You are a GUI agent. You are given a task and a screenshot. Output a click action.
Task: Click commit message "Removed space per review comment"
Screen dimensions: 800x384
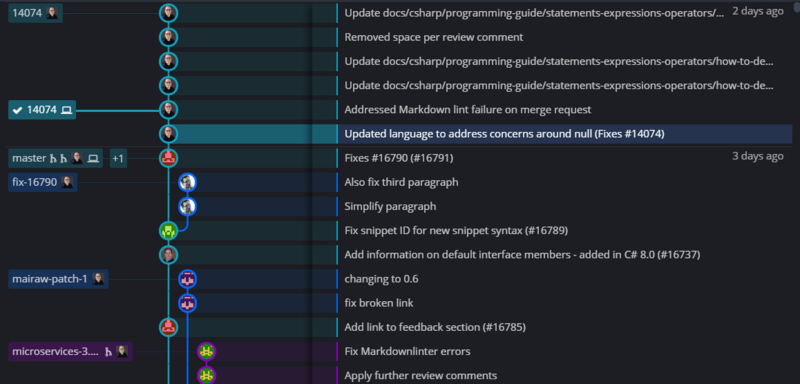click(x=434, y=37)
